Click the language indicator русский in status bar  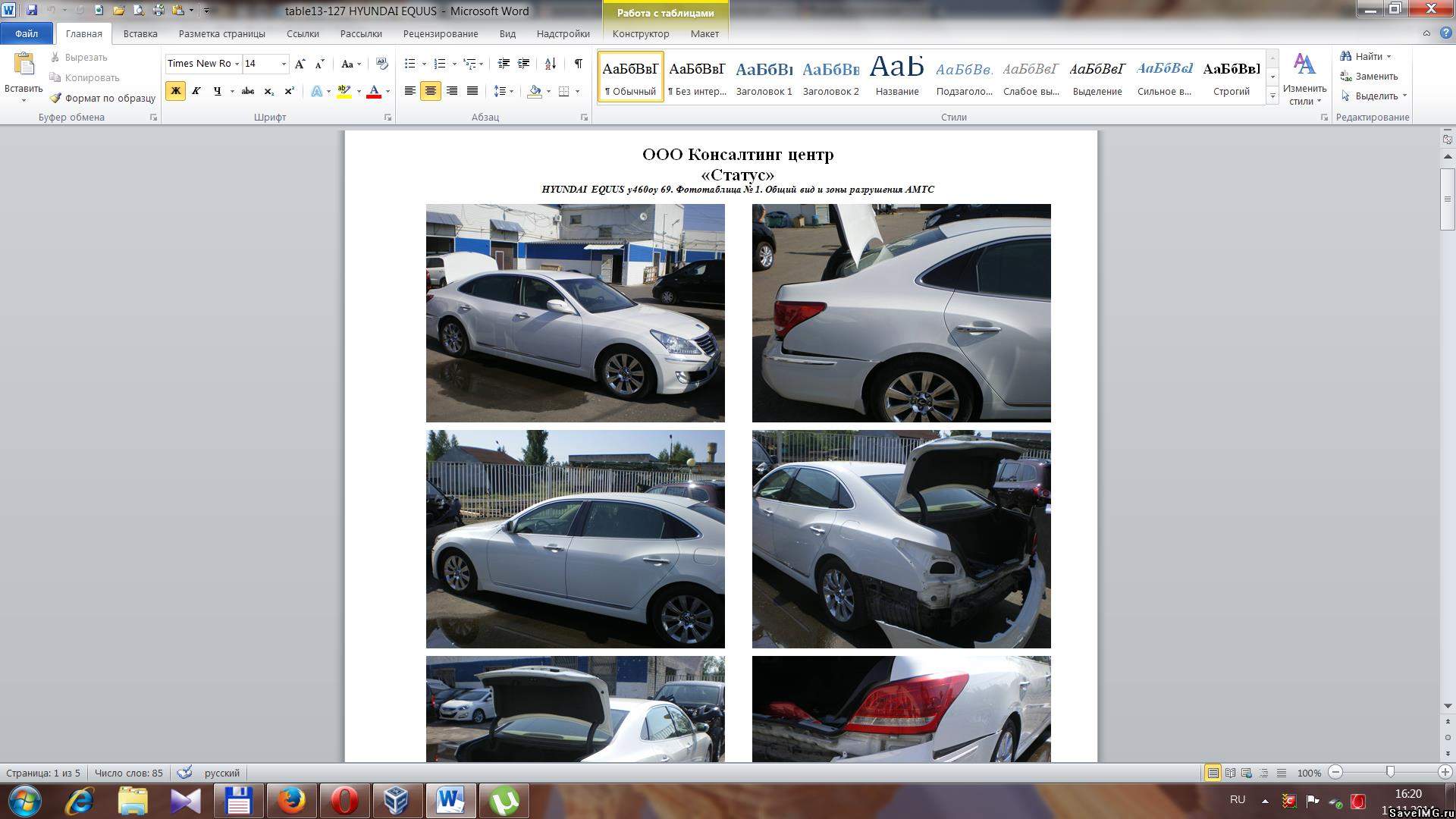221,773
